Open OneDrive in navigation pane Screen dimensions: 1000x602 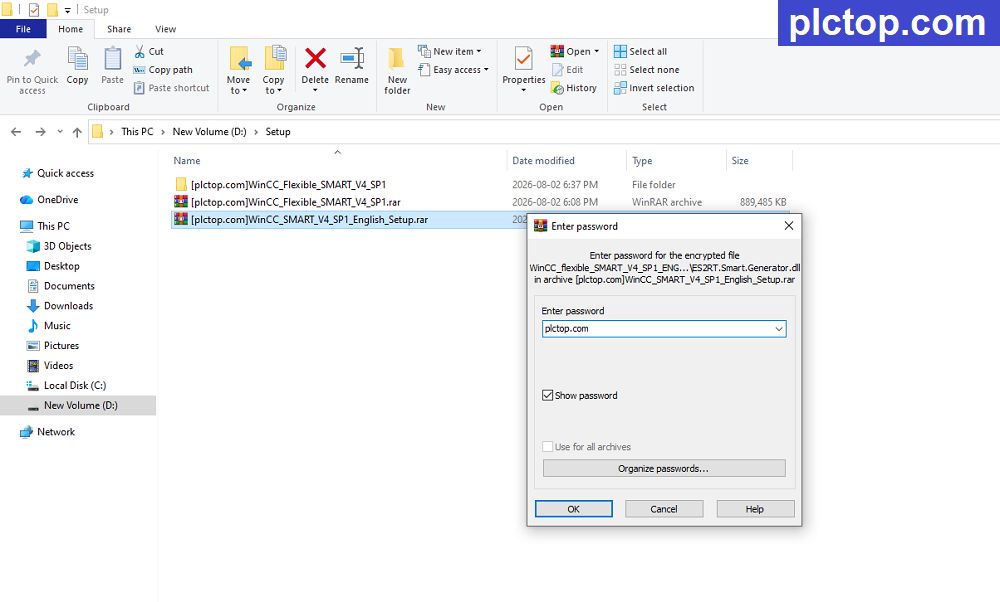[50, 200]
